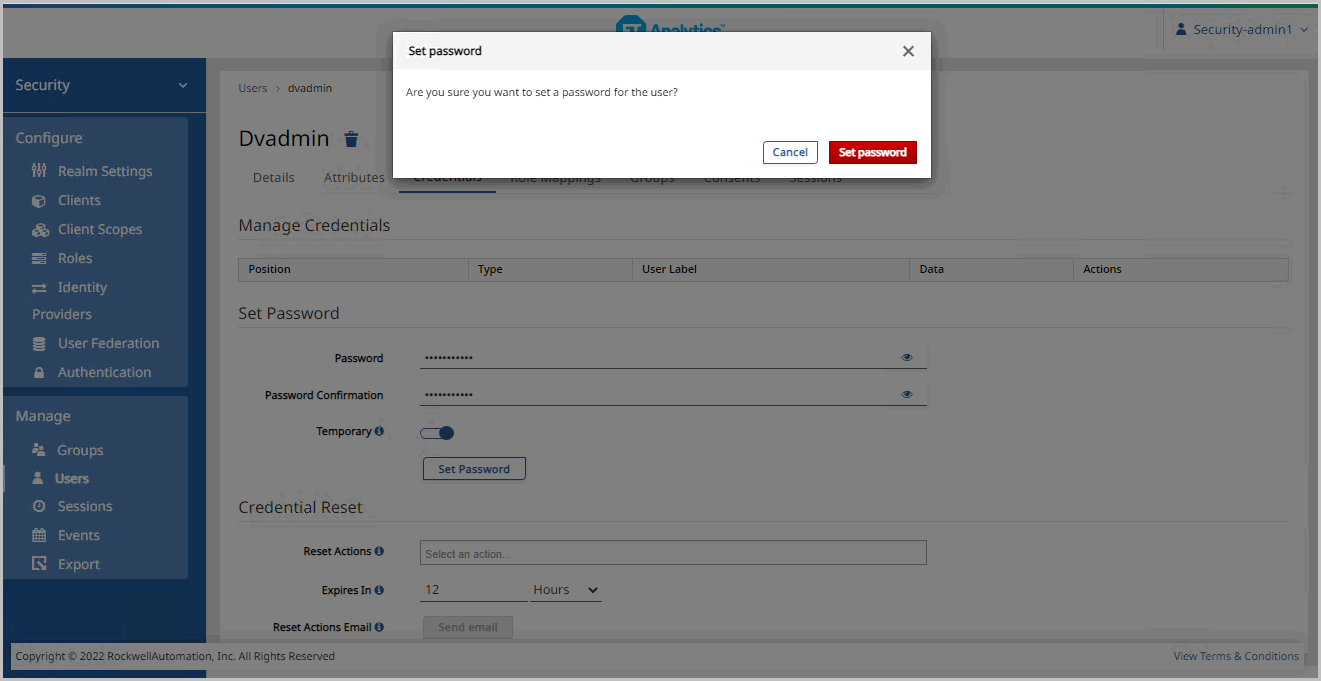The image size is (1321, 681).
Task: Switch to the Details tab
Action: point(273,178)
